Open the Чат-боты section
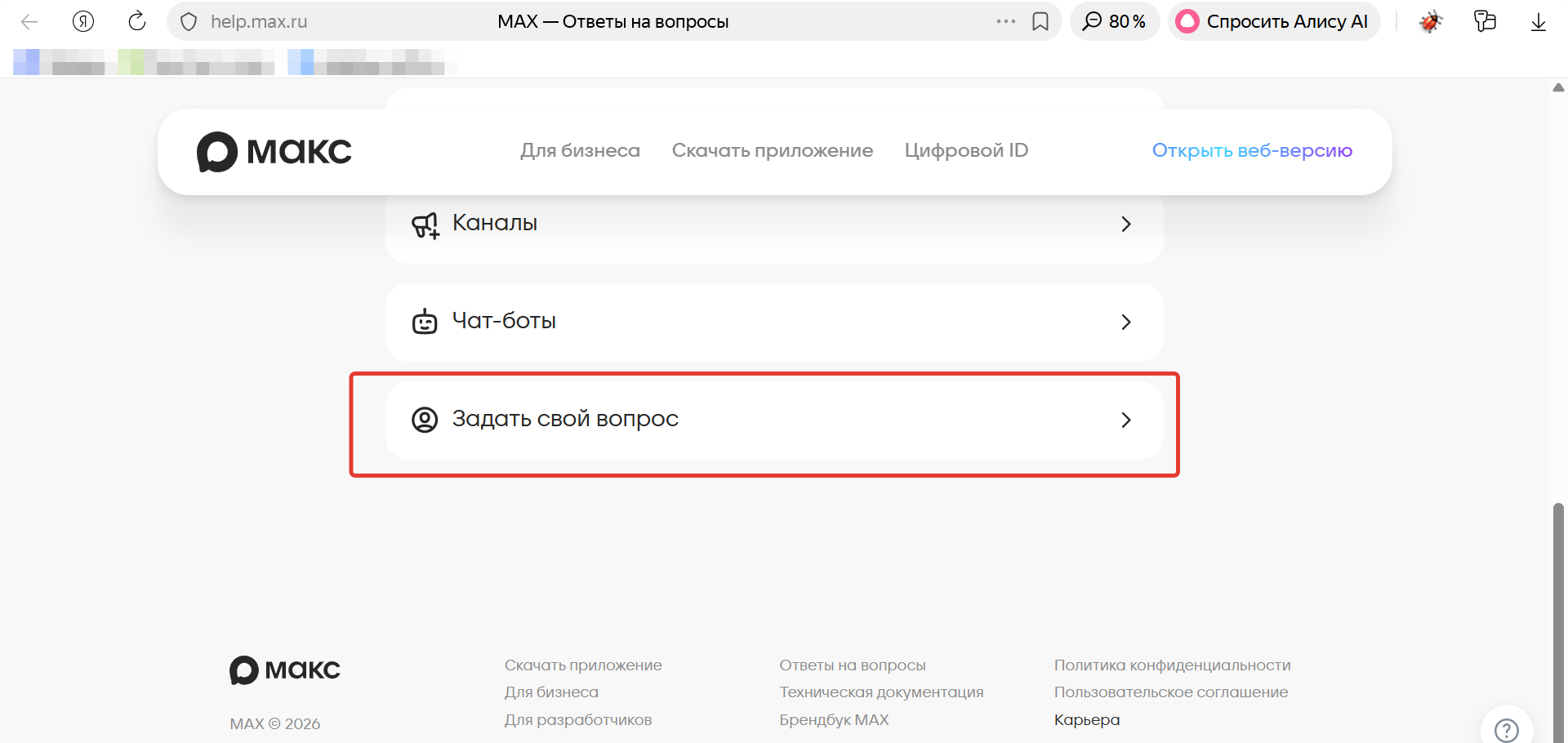1568x743 pixels. [x=774, y=323]
